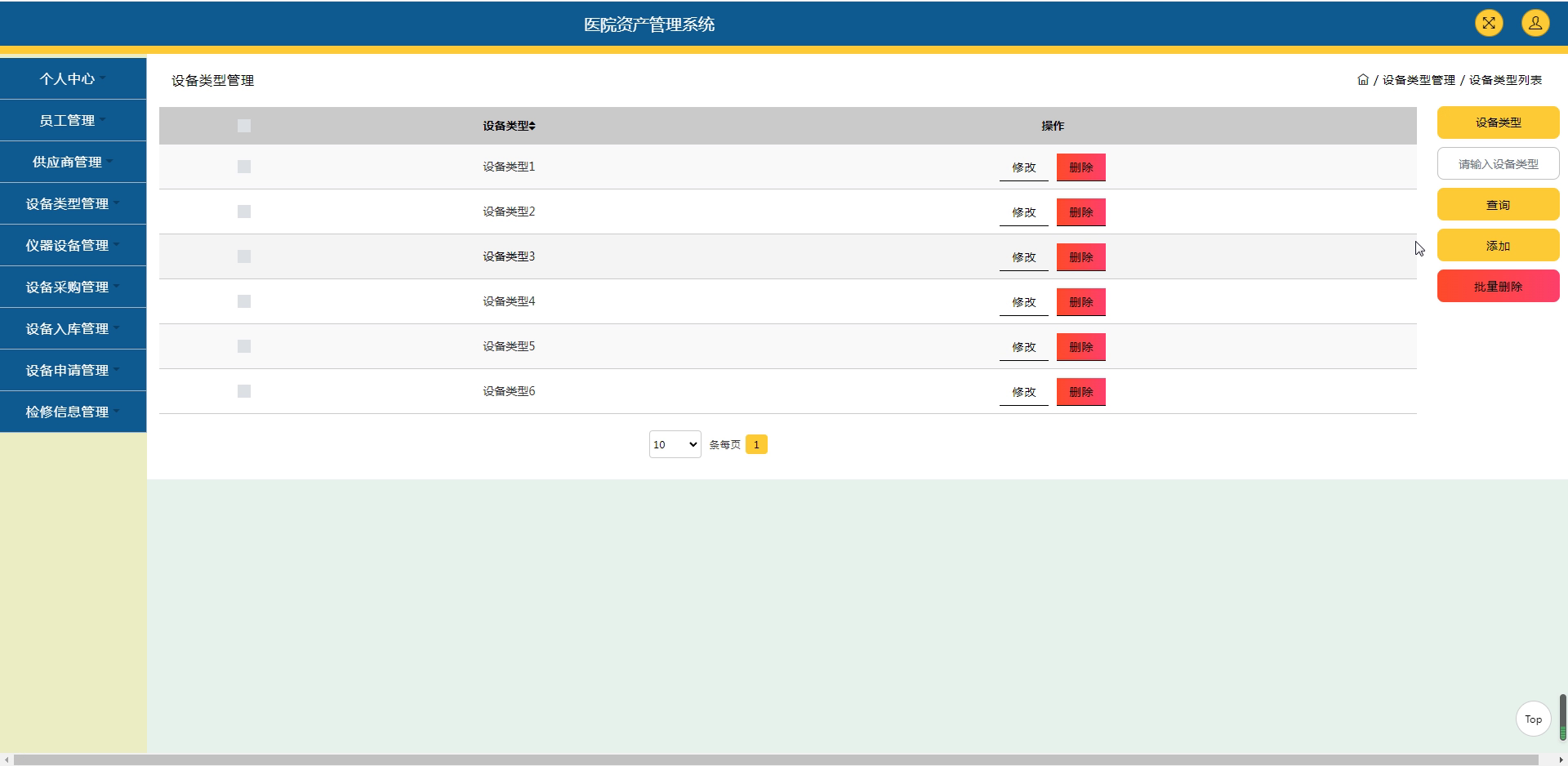The image size is (1568, 766).
Task: Click the home icon in breadcrumb
Action: point(1363,79)
